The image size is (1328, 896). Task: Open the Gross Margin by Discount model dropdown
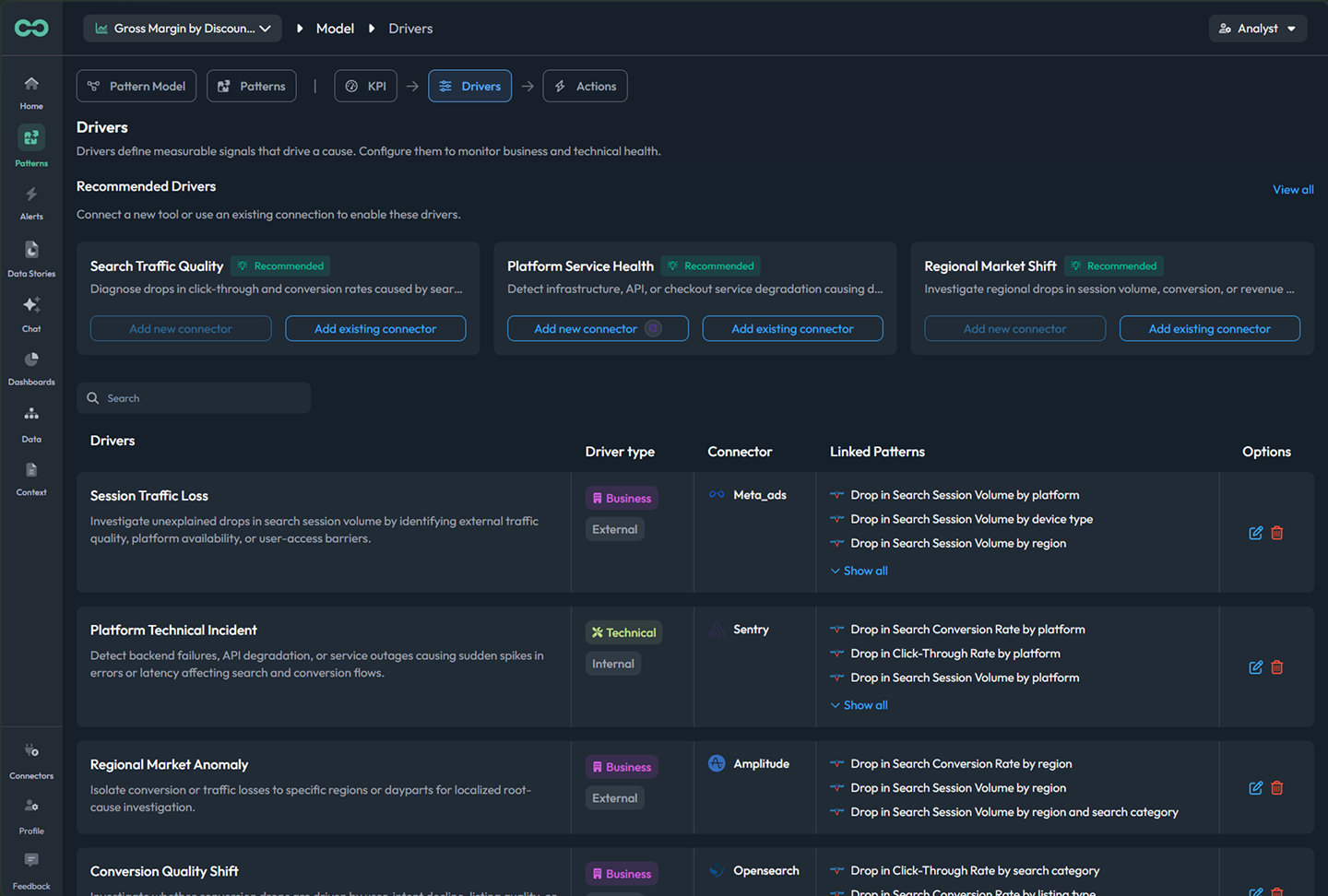click(x=183, y=29)
